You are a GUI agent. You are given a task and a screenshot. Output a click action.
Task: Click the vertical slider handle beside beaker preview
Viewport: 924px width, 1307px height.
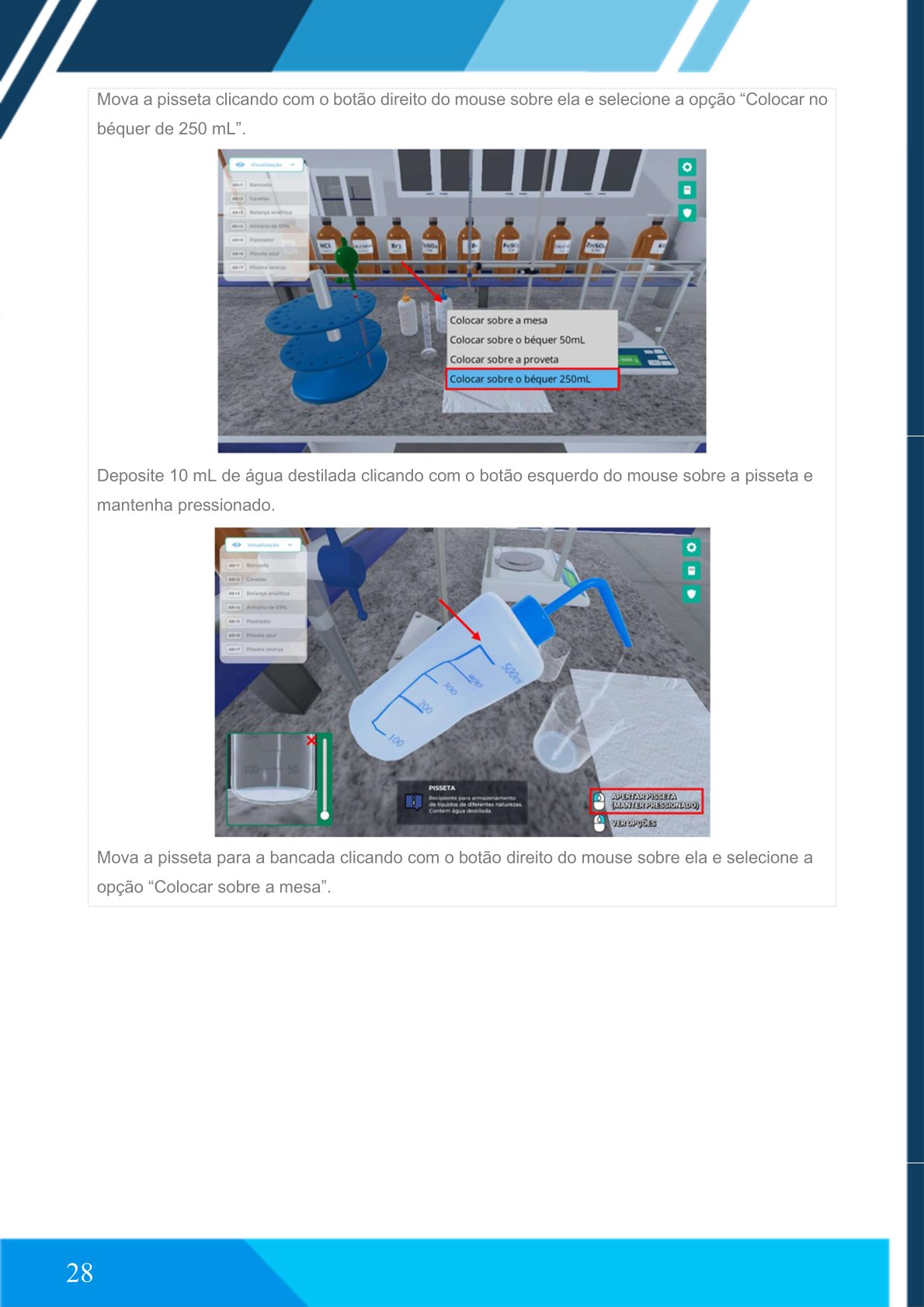coord(325,815)
